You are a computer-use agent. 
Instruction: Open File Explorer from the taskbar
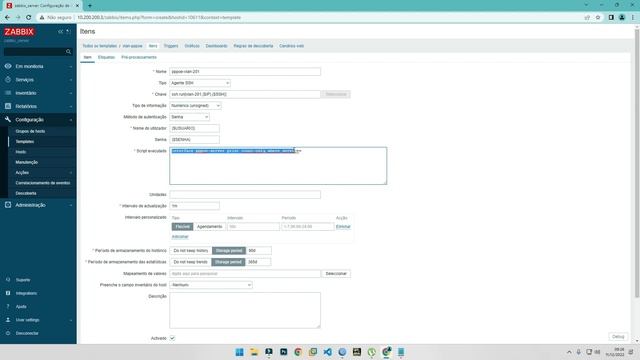(254, 352)
